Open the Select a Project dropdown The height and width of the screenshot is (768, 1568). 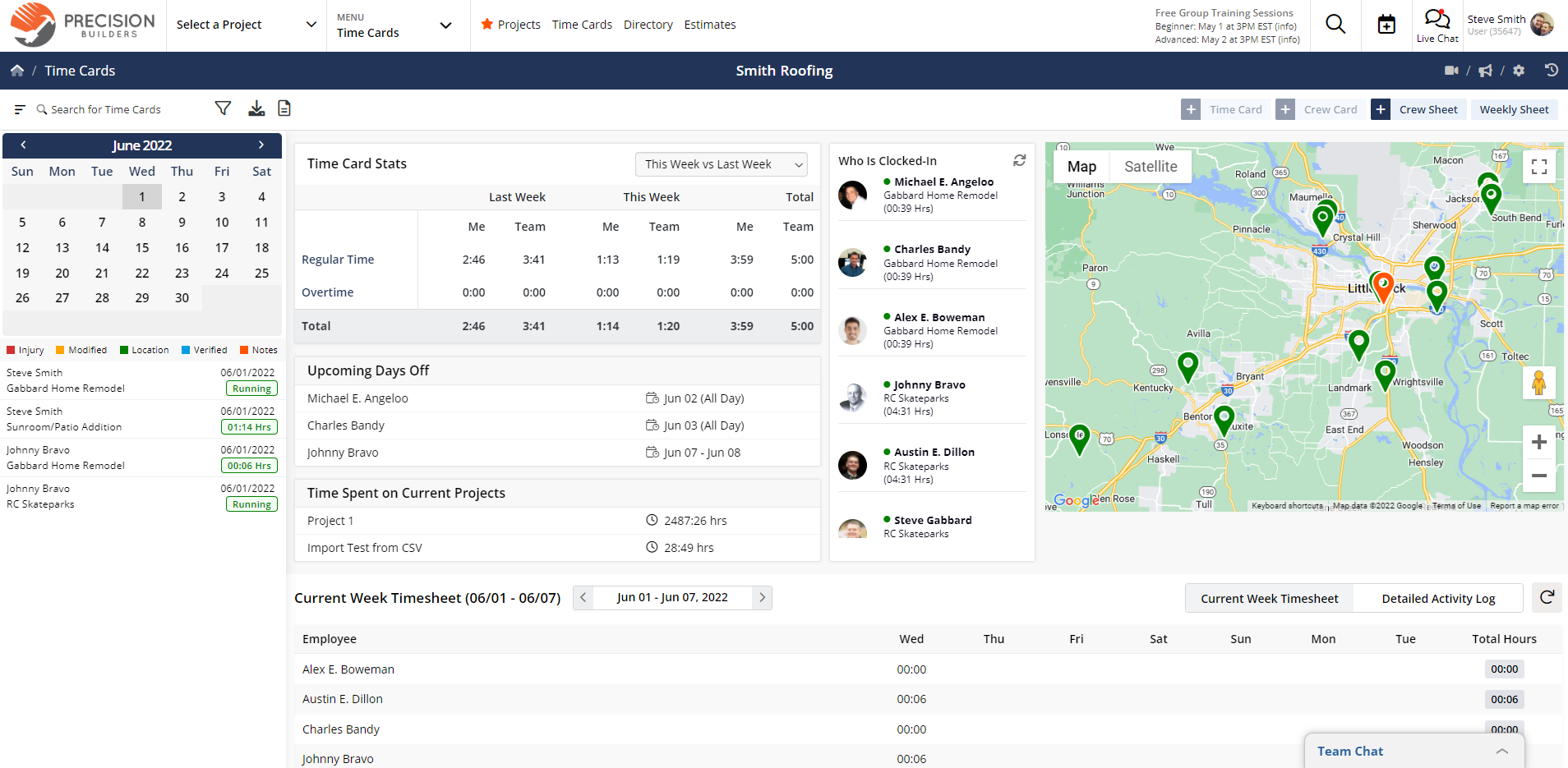(244, 25)
